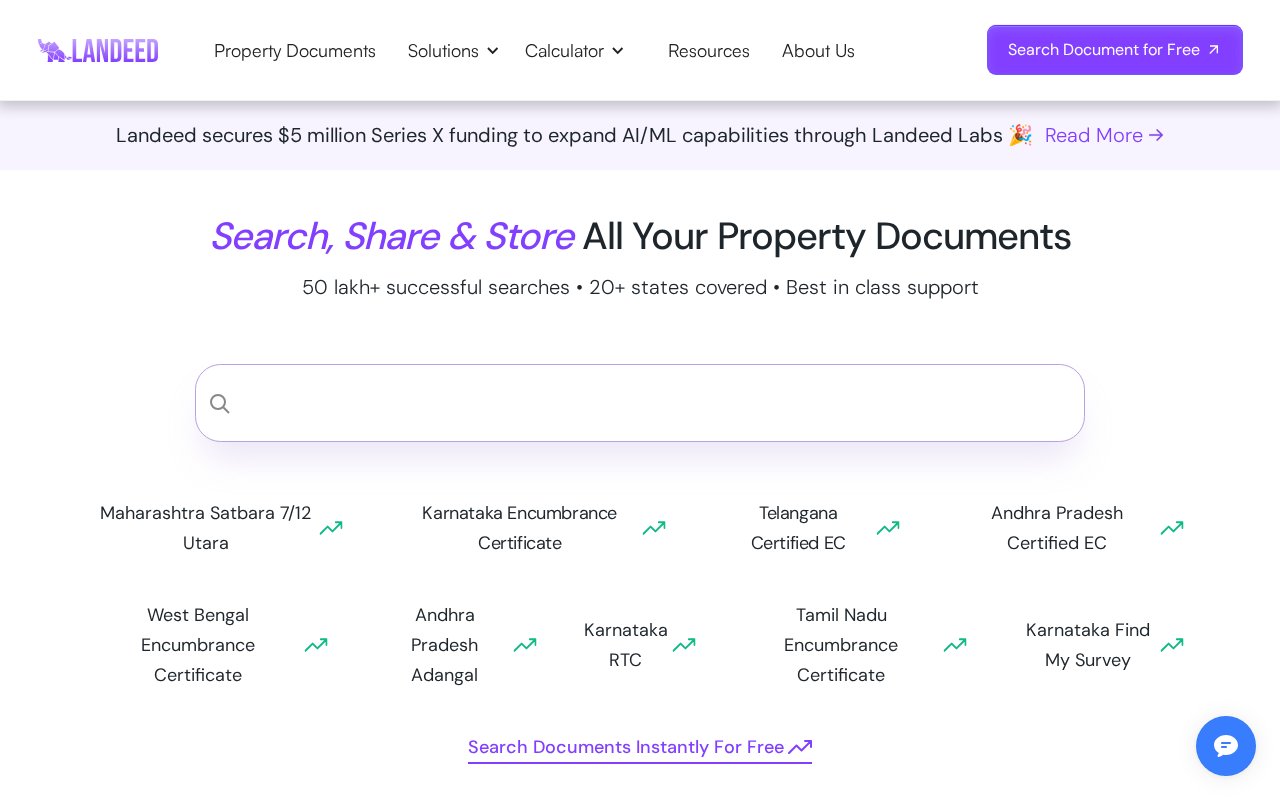This screenshot has height=800, width=1280.
Task: Click the Search, Share & Store heading
Action: tap(640, 236)
